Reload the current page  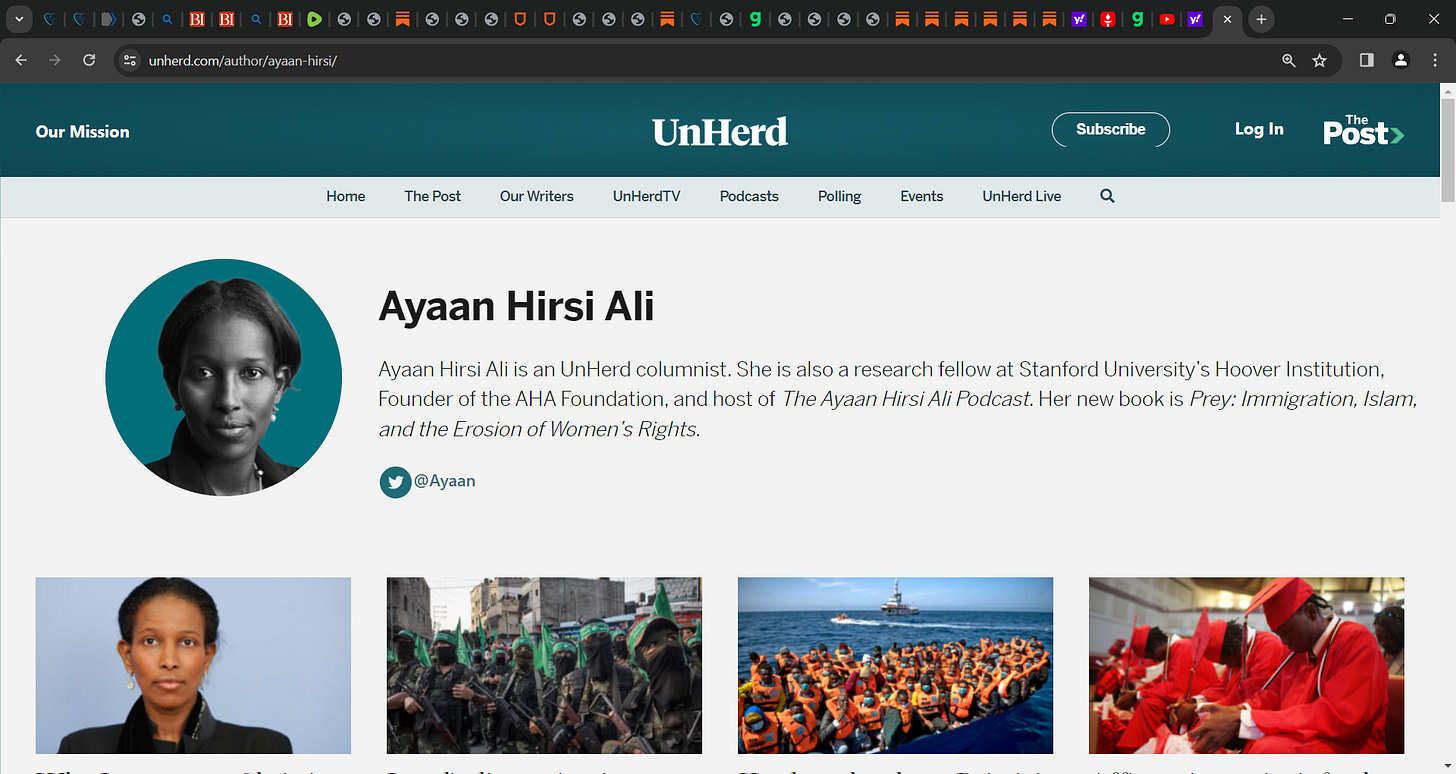point(89,60)
